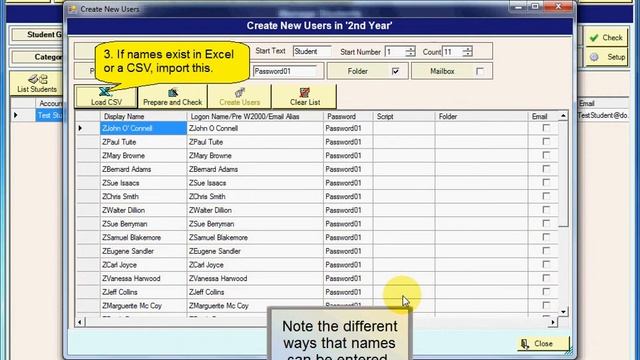Click the Clear List button
Image resolution: width=640 pixels, height=360 pixels.
(304, 96)
